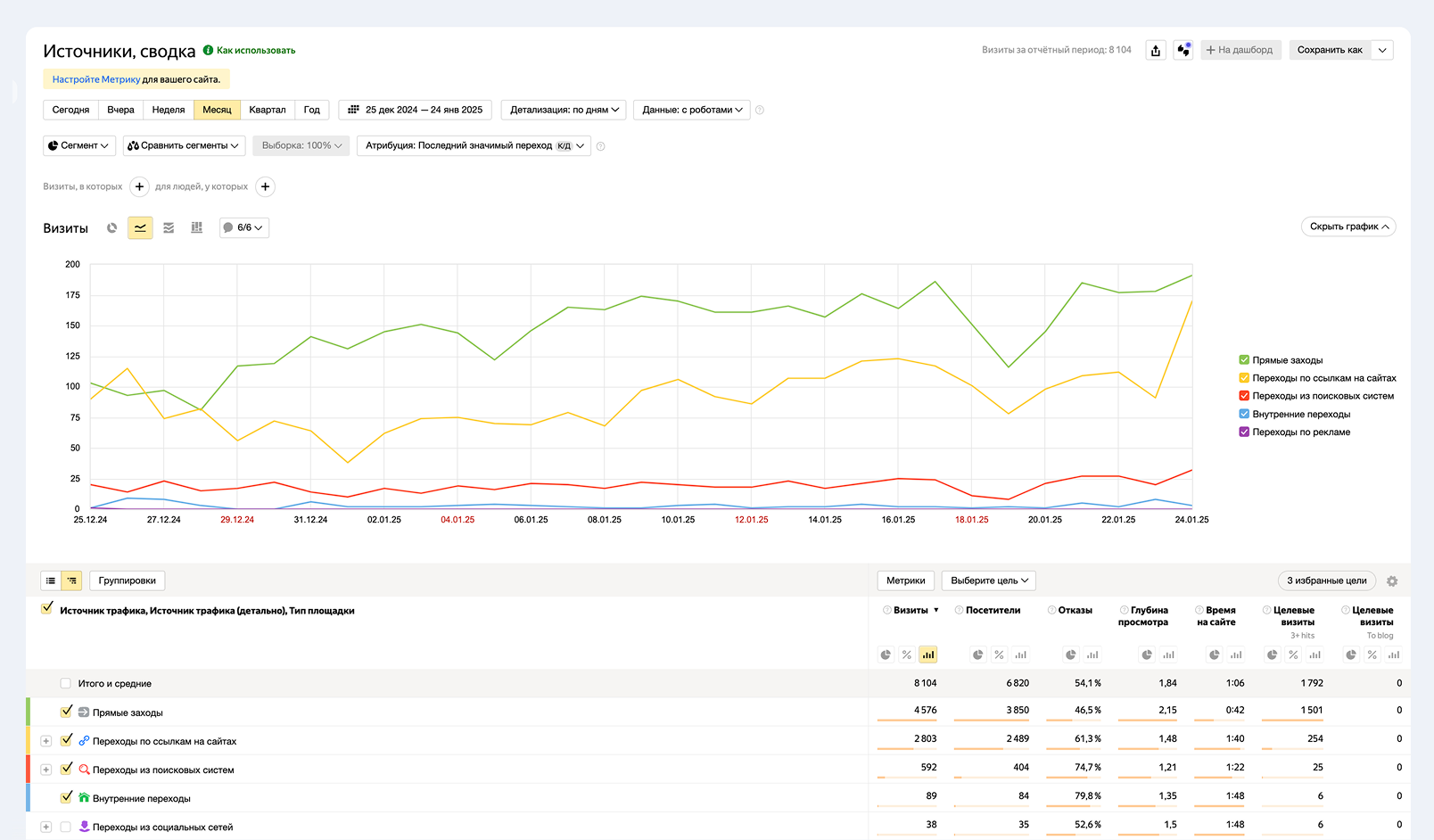
Task: Click the date range 25 дек 2024 field
Action: click(x=416, y=110)
